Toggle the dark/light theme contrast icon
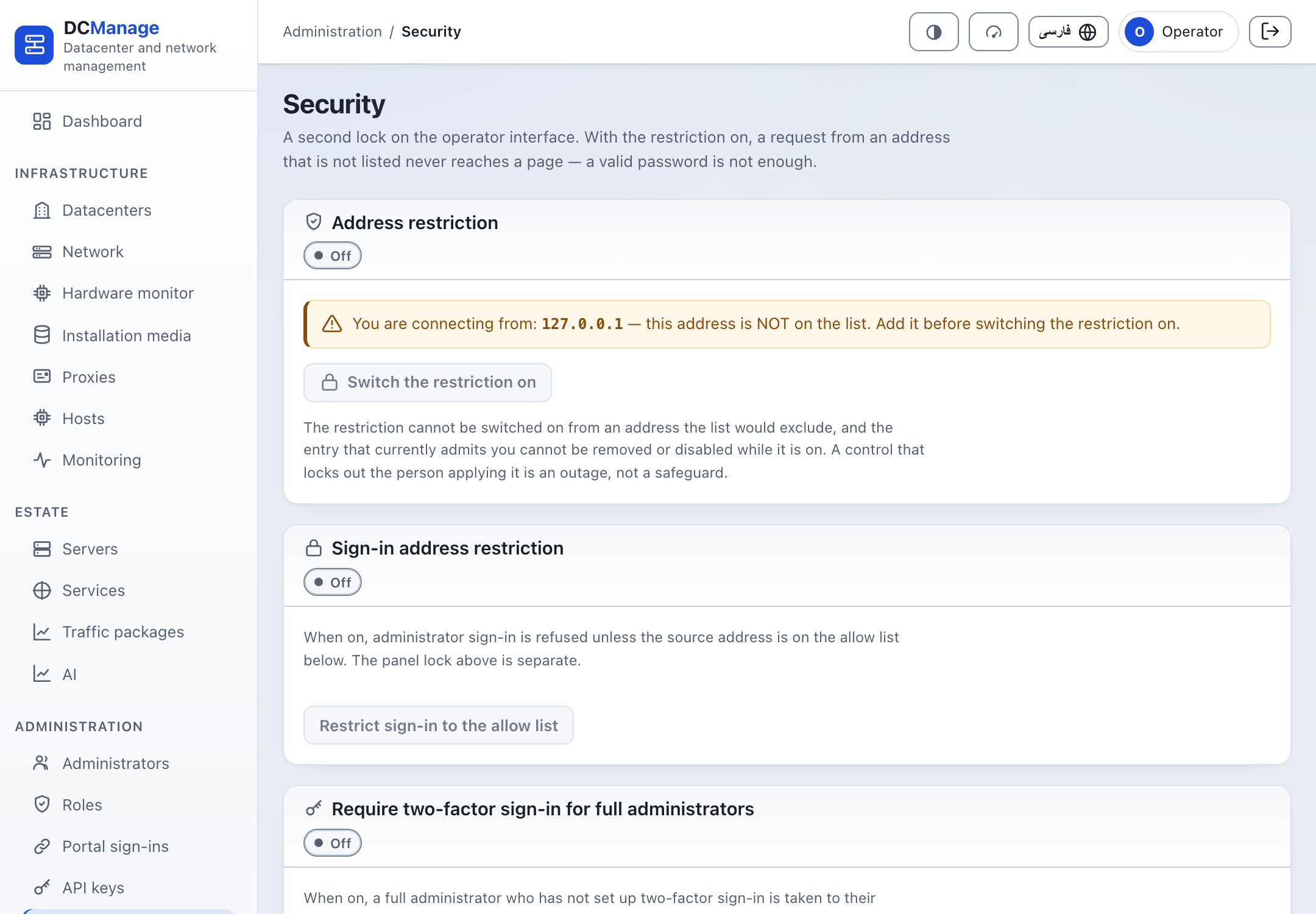 click(933, 32)
